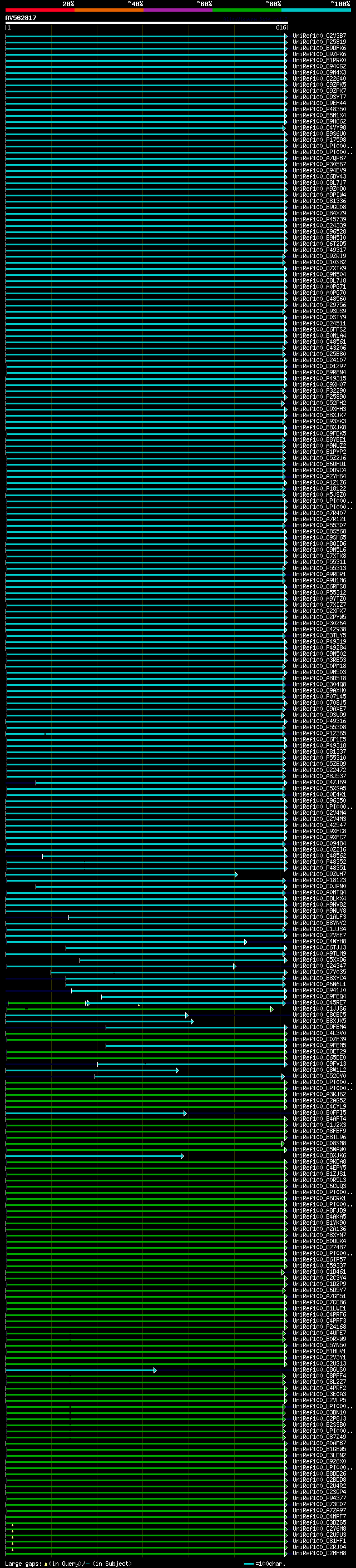Click label UniRef100_P30264
The image size is (356, 1568).
point(319,624)
